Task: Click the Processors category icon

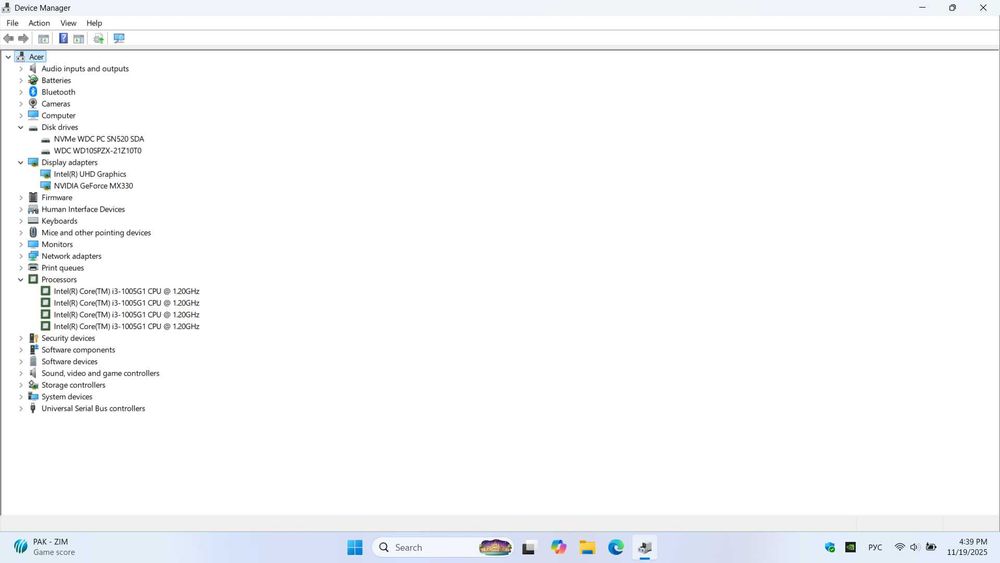Action: point(33,279)
